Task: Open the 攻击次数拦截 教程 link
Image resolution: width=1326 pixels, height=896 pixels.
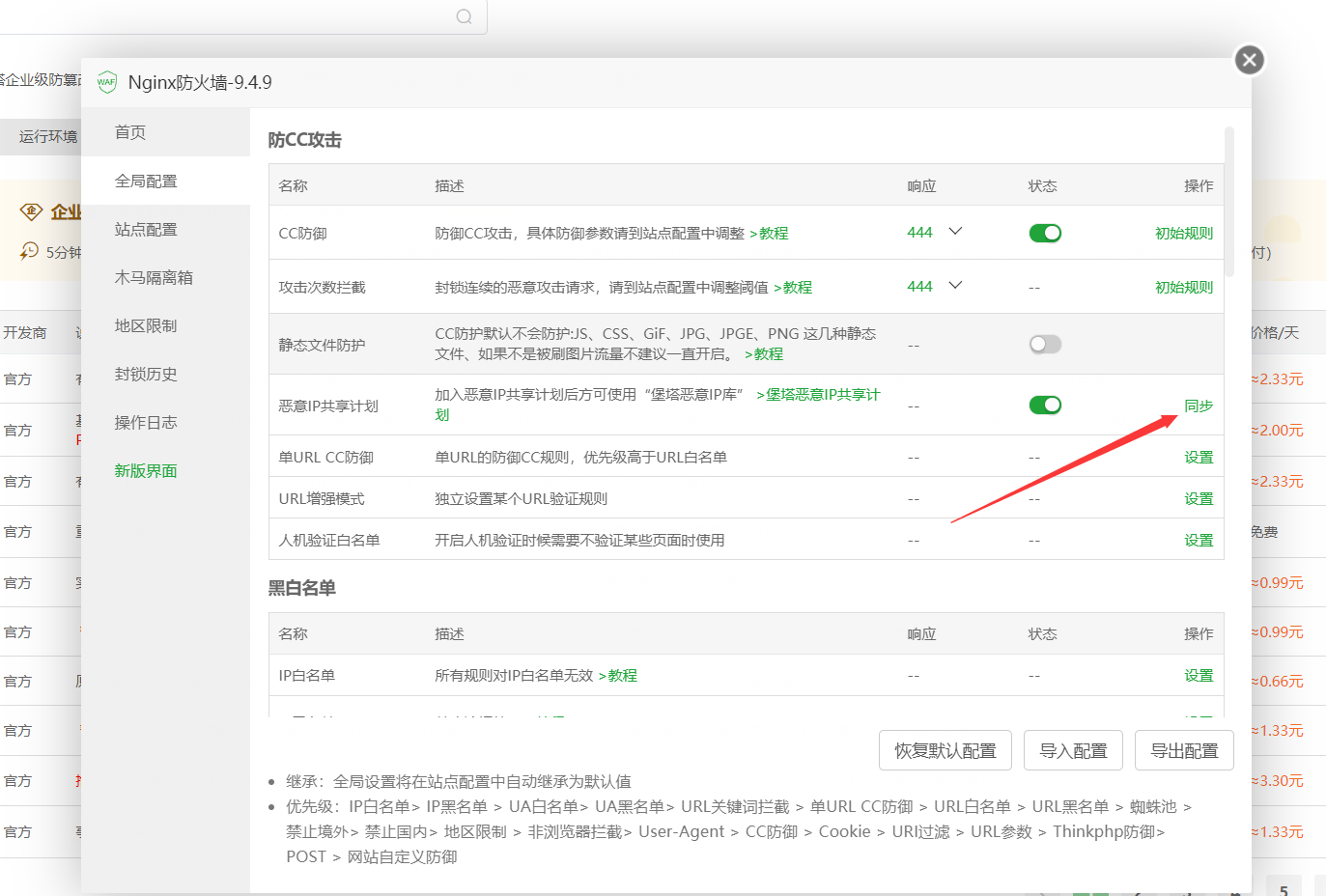Action: tap(793, 287)
